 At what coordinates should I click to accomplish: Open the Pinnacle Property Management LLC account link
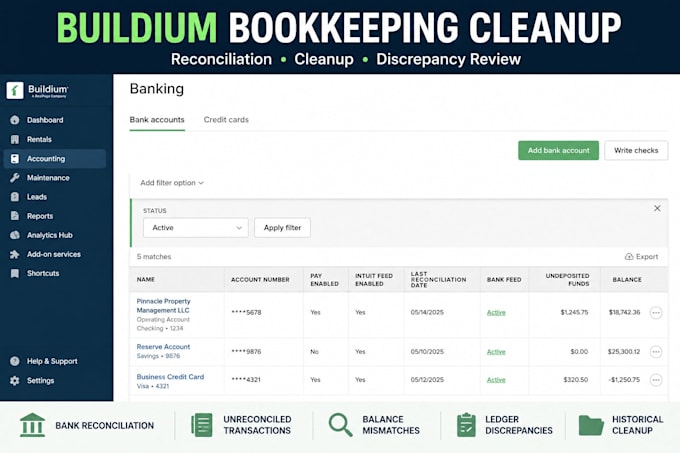pos(163,306)
